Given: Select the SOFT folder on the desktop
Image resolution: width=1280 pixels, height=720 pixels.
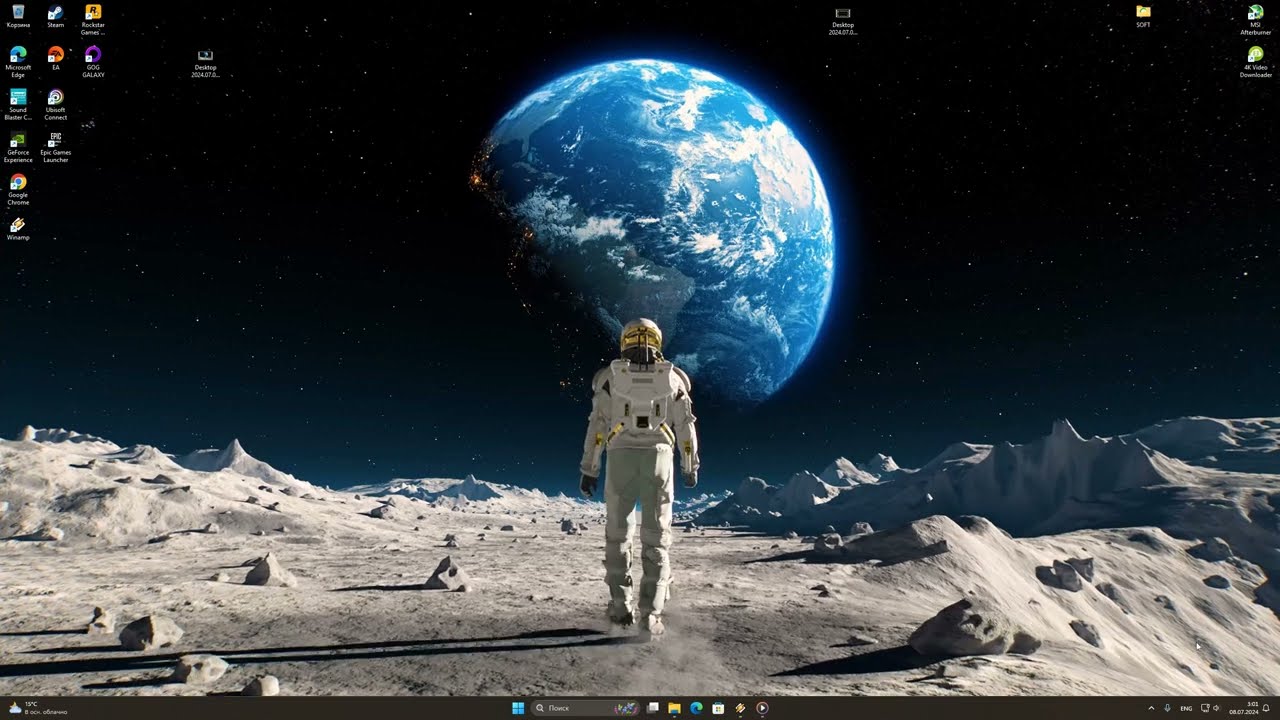Looking at the screenshot, I should (1143, 16).
